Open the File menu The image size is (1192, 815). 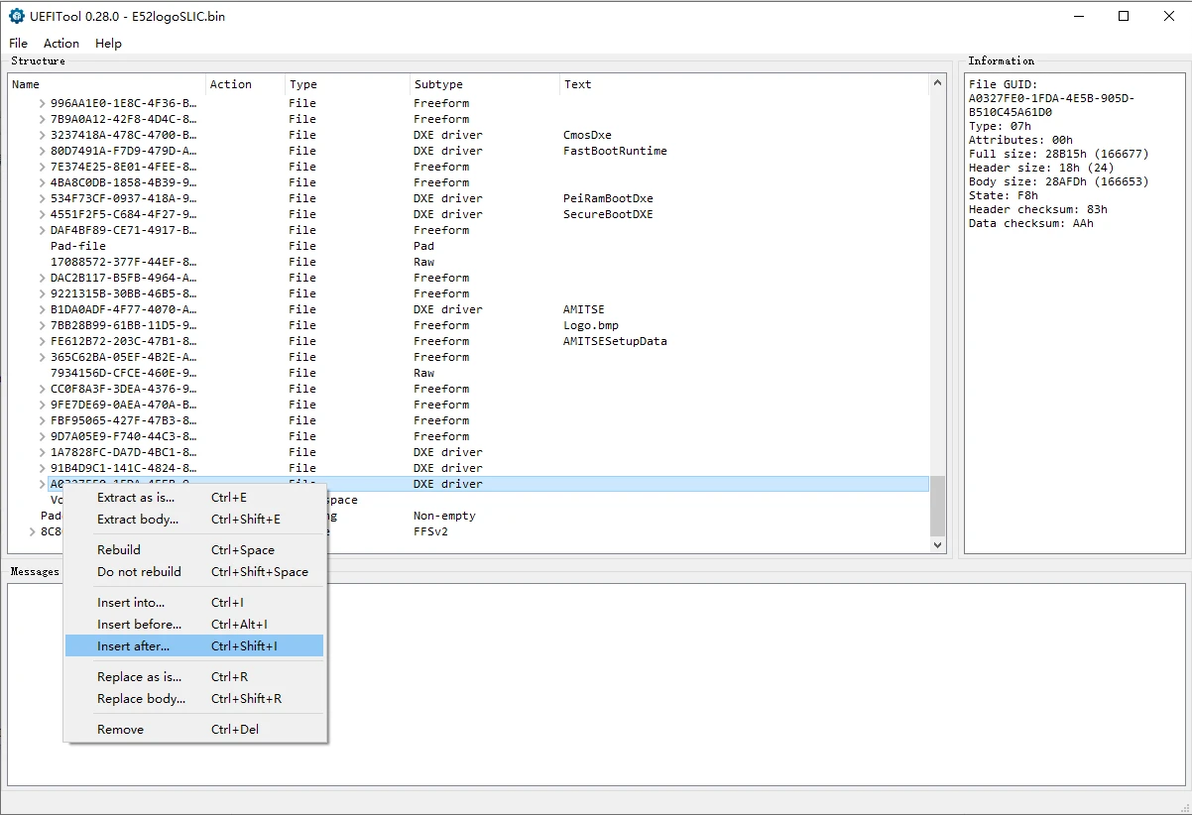pyautogui.click(x=18, y=43)
